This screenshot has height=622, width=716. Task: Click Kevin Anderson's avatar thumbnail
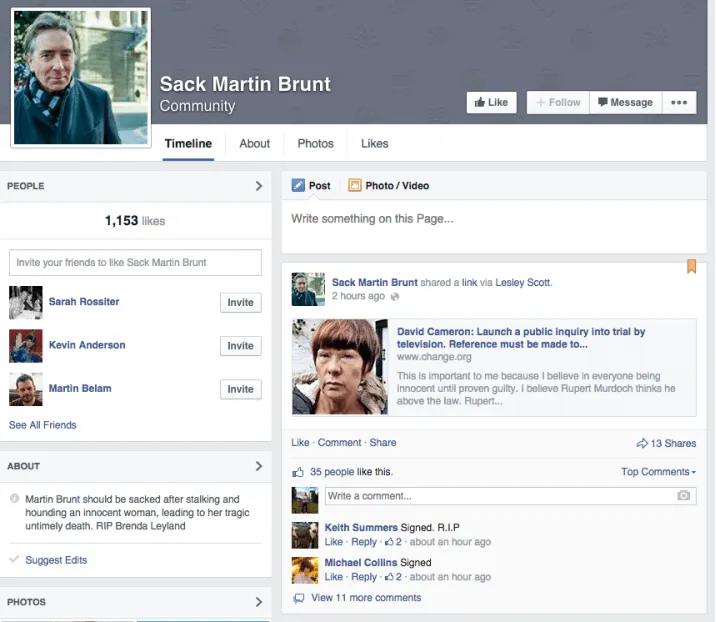pyautogui.click(x=26, y=346)
